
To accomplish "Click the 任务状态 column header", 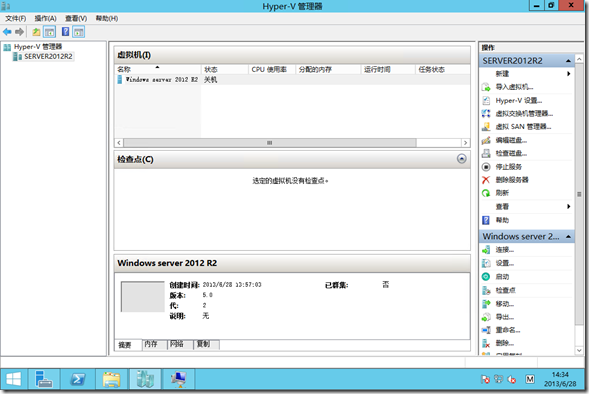I will coord(443,69).
